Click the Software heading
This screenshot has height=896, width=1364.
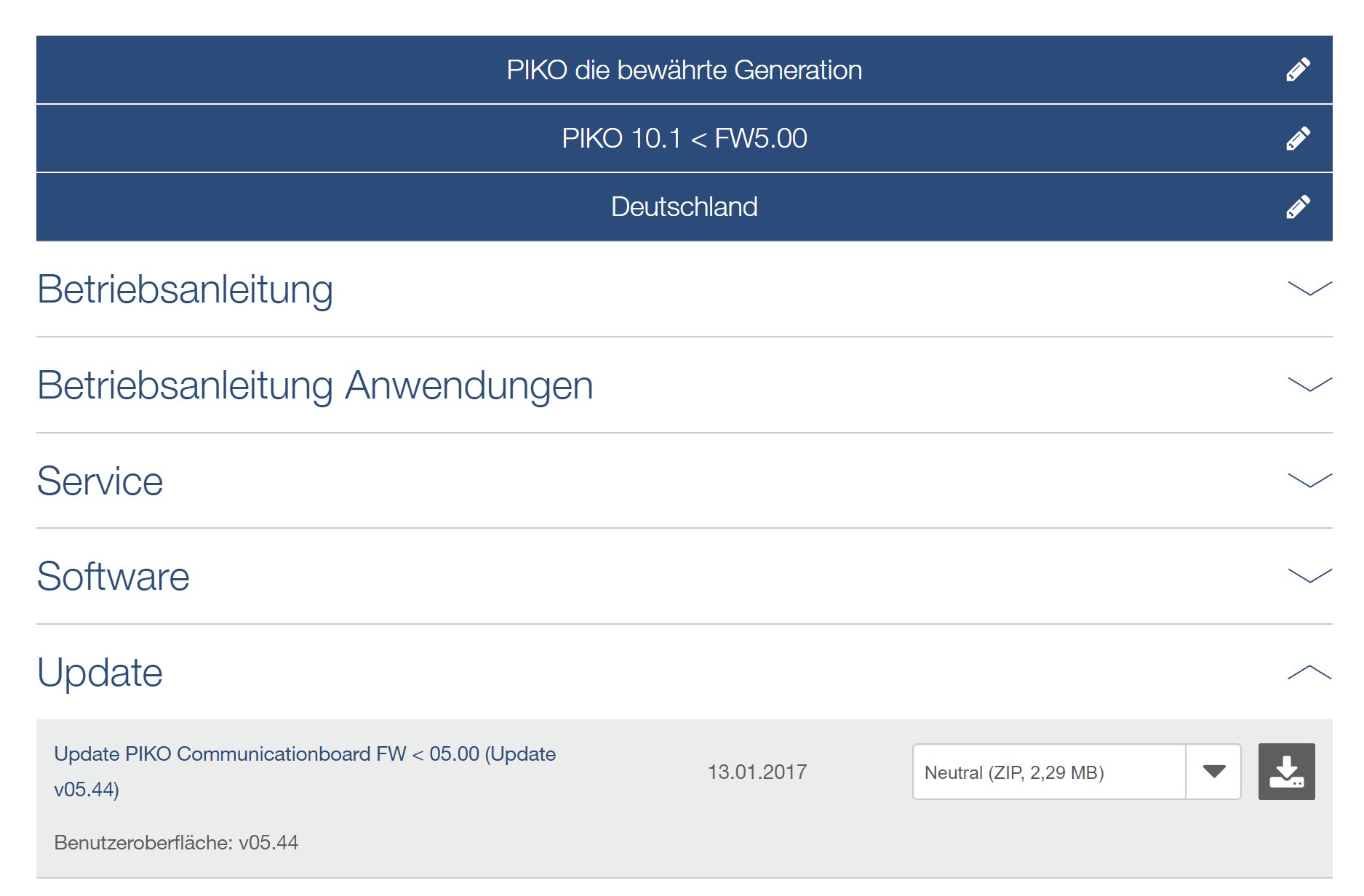(113, 577)
